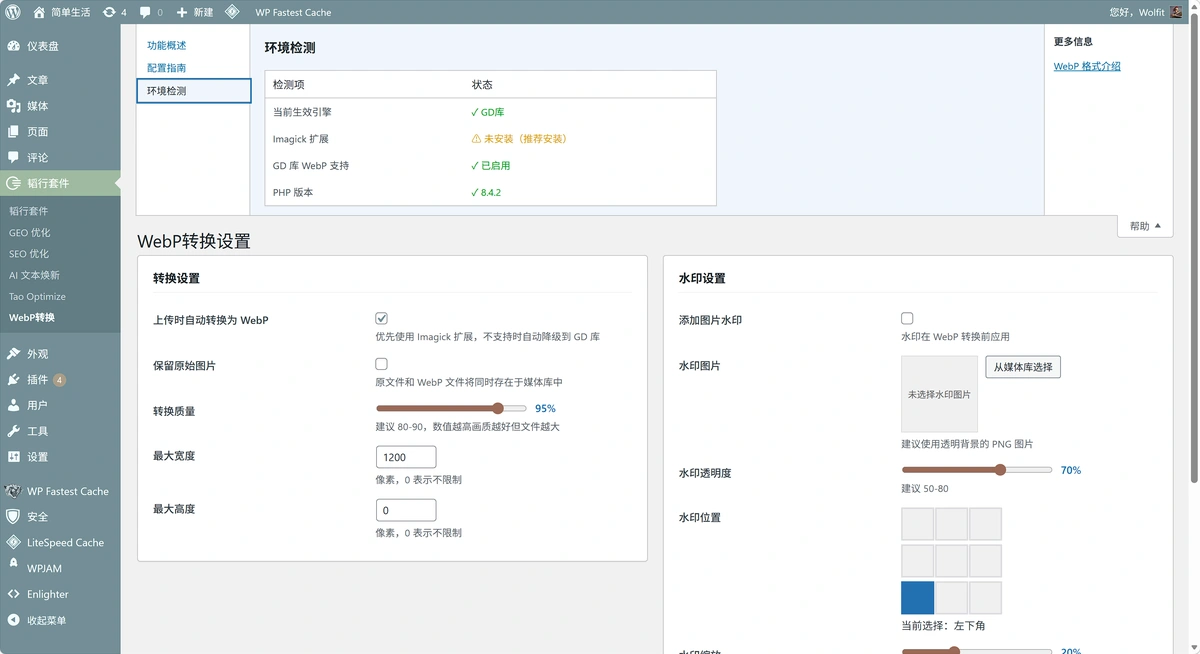The width and height of the screenshot is (1200, 654).
Task: Click the 最大宽度 input field
Action: pos(405,456)
